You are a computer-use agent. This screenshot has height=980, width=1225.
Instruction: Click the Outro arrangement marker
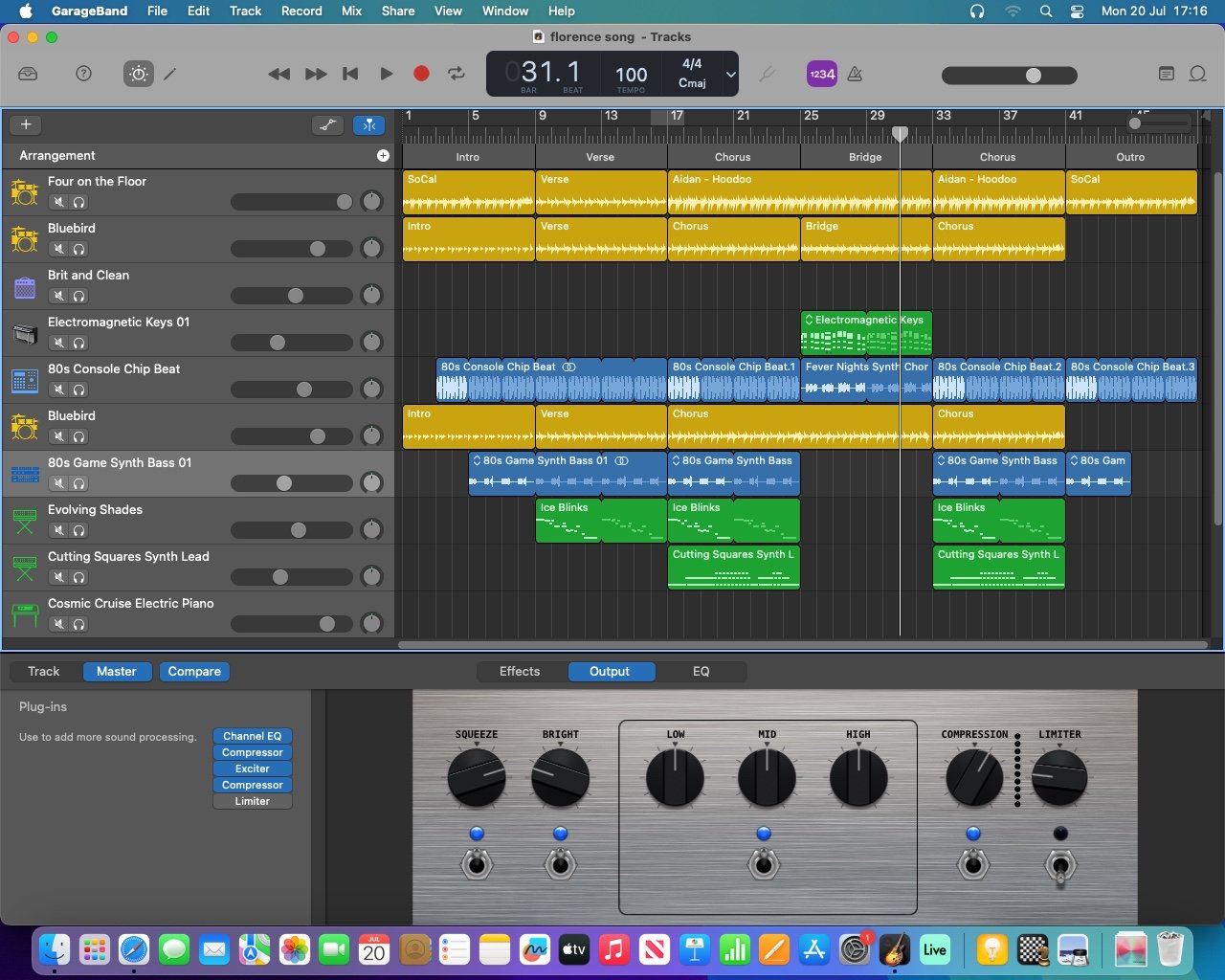tap(1130, 157)
